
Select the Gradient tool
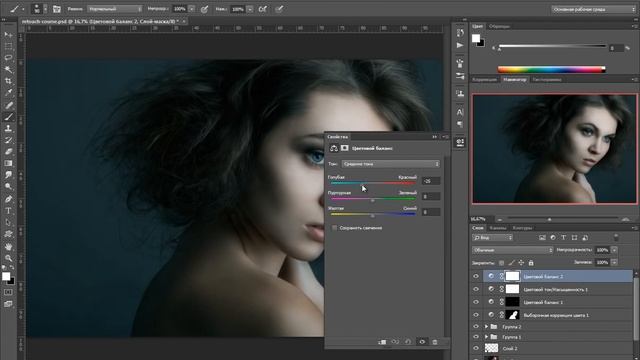click(8, 163)
